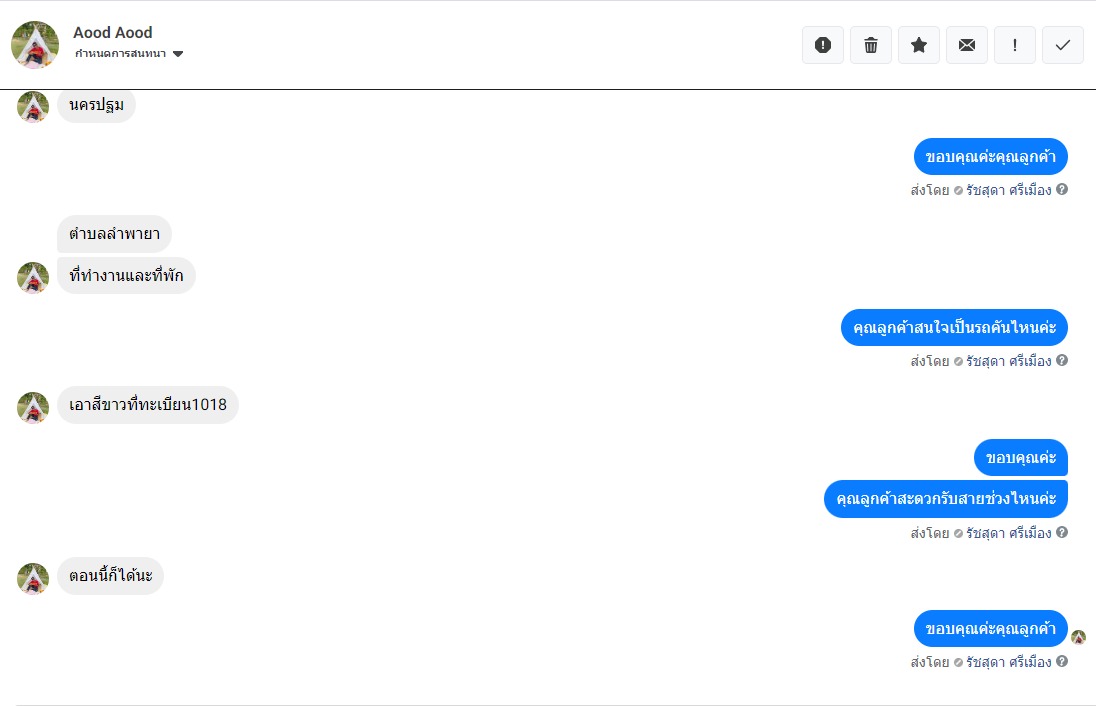1096x706 pixels.
Task: Mark conversation done with the checkmark icon
Action: 1063,45
